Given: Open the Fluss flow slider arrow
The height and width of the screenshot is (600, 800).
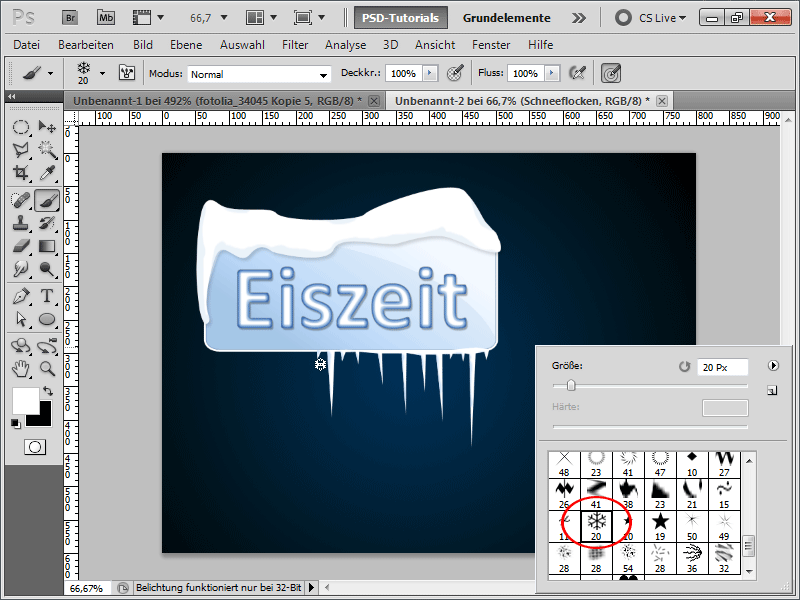Looking at the screenshot, I should 552,73.
